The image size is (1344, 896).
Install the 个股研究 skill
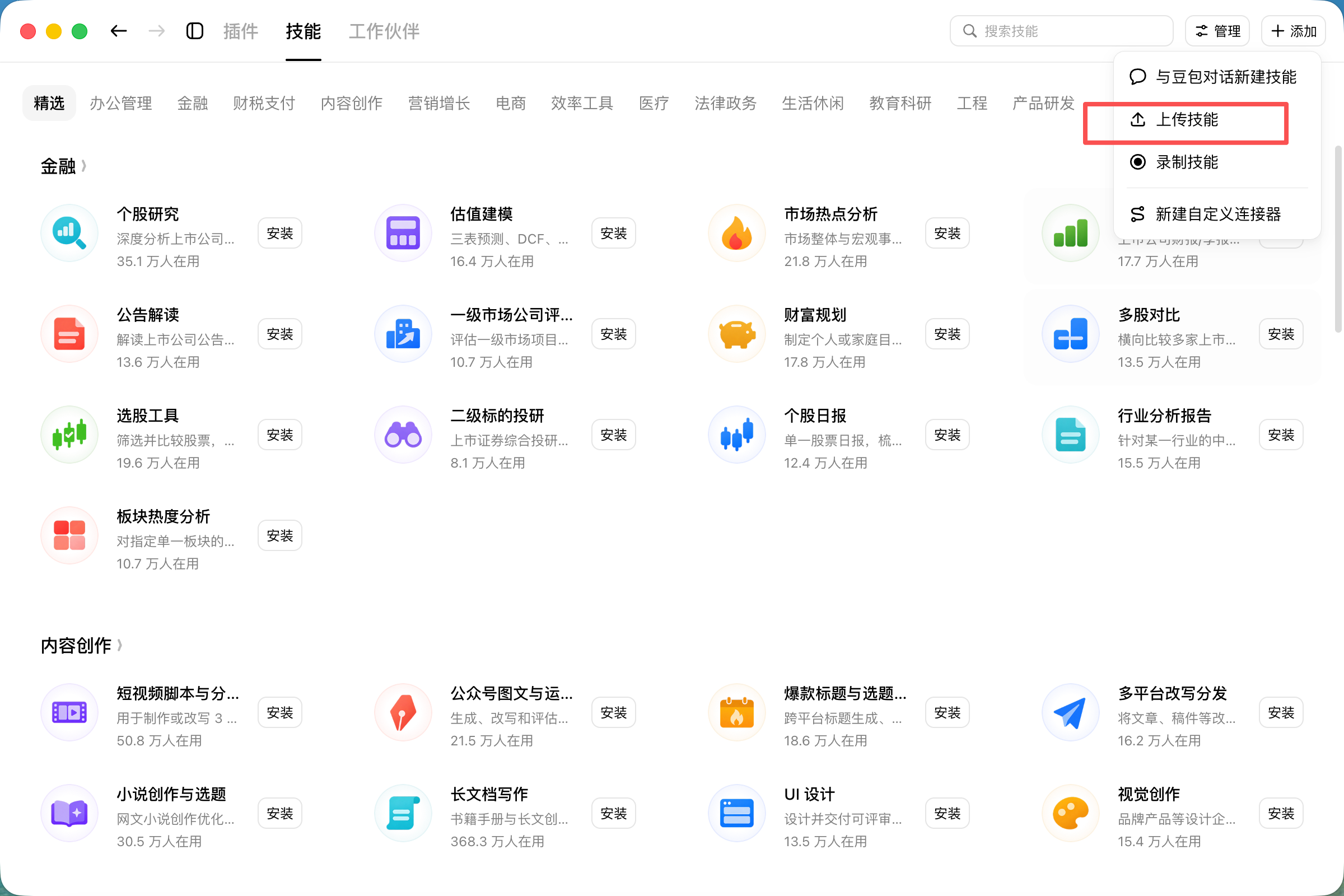click(280, 233)
